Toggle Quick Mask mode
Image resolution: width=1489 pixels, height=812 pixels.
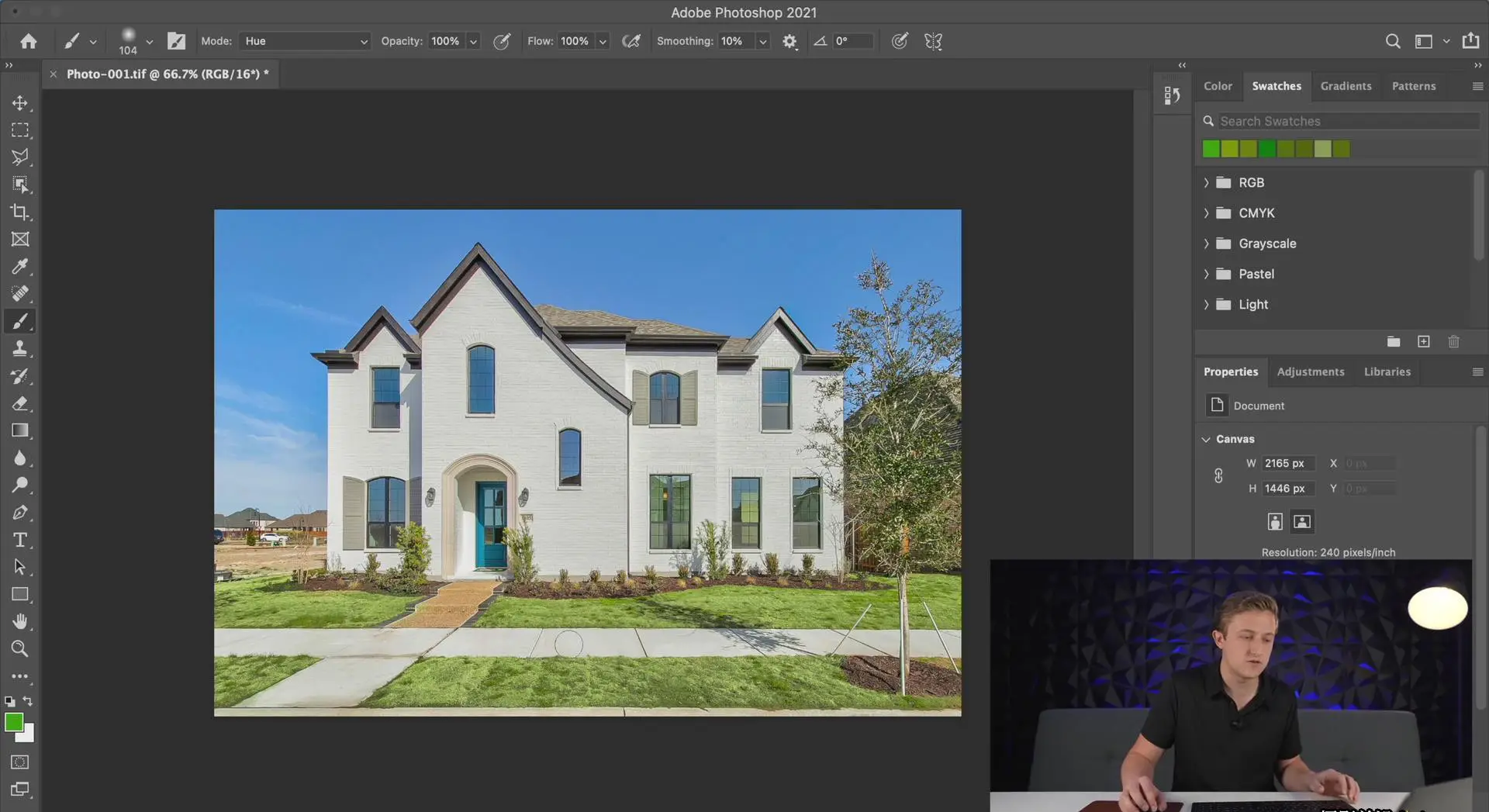pos(20,762)
